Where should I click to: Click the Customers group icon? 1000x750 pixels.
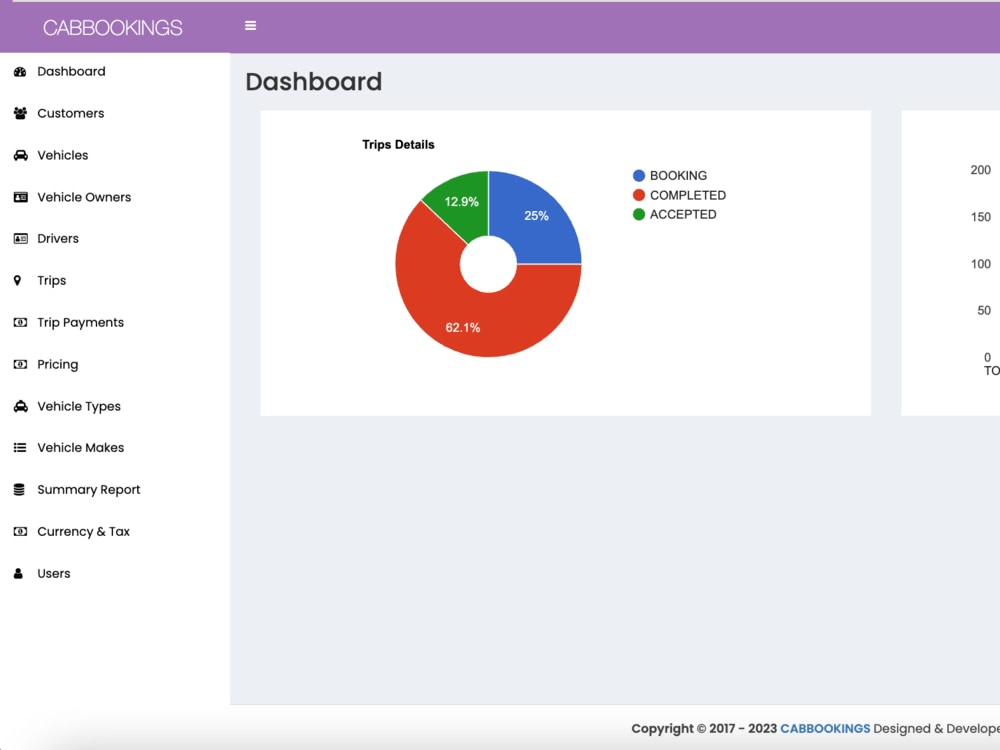[20, 114]
